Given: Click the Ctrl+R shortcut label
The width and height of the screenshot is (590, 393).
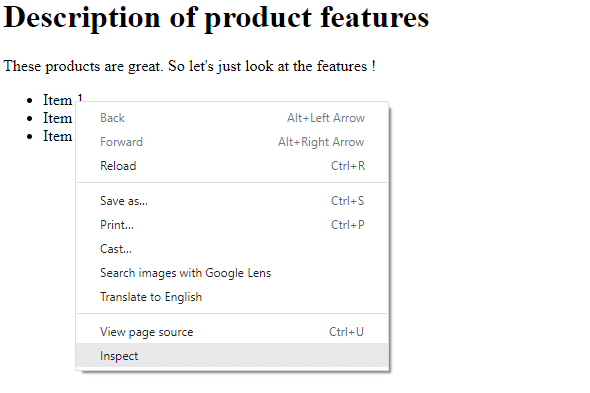Looking at the screenshot, I should (348, 166).
